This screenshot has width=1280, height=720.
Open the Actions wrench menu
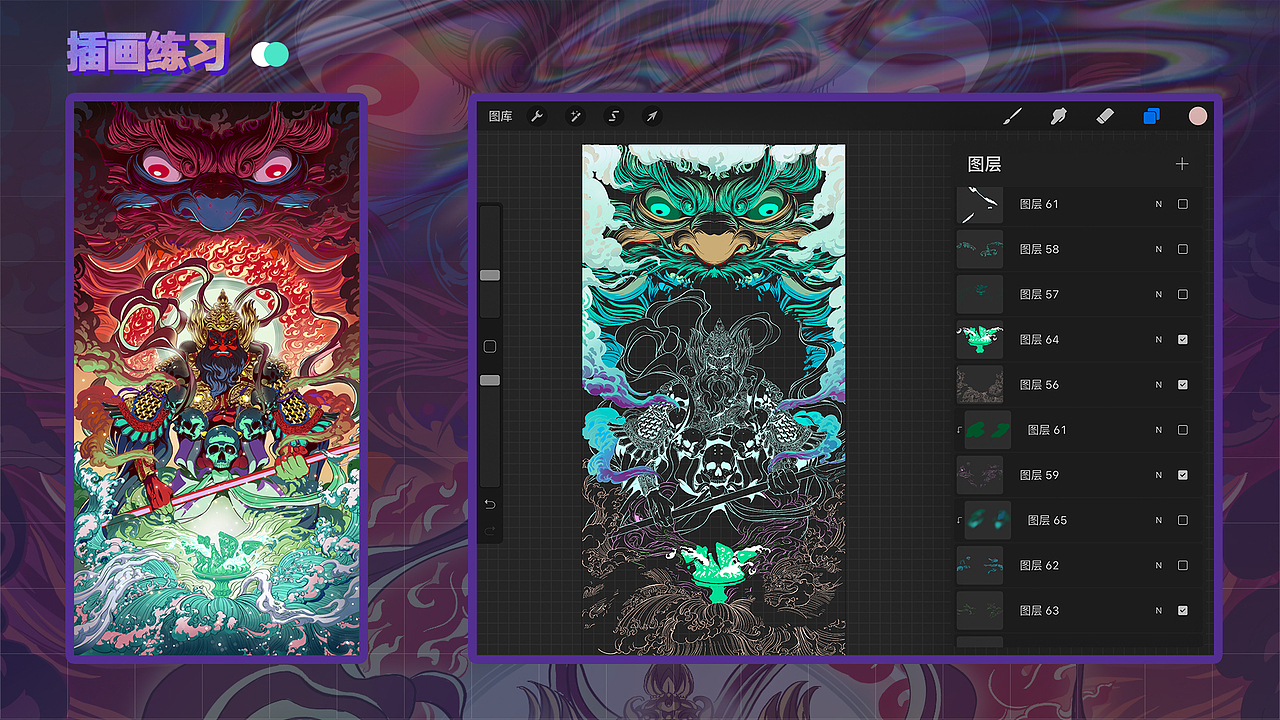click(x=537, y=117)
